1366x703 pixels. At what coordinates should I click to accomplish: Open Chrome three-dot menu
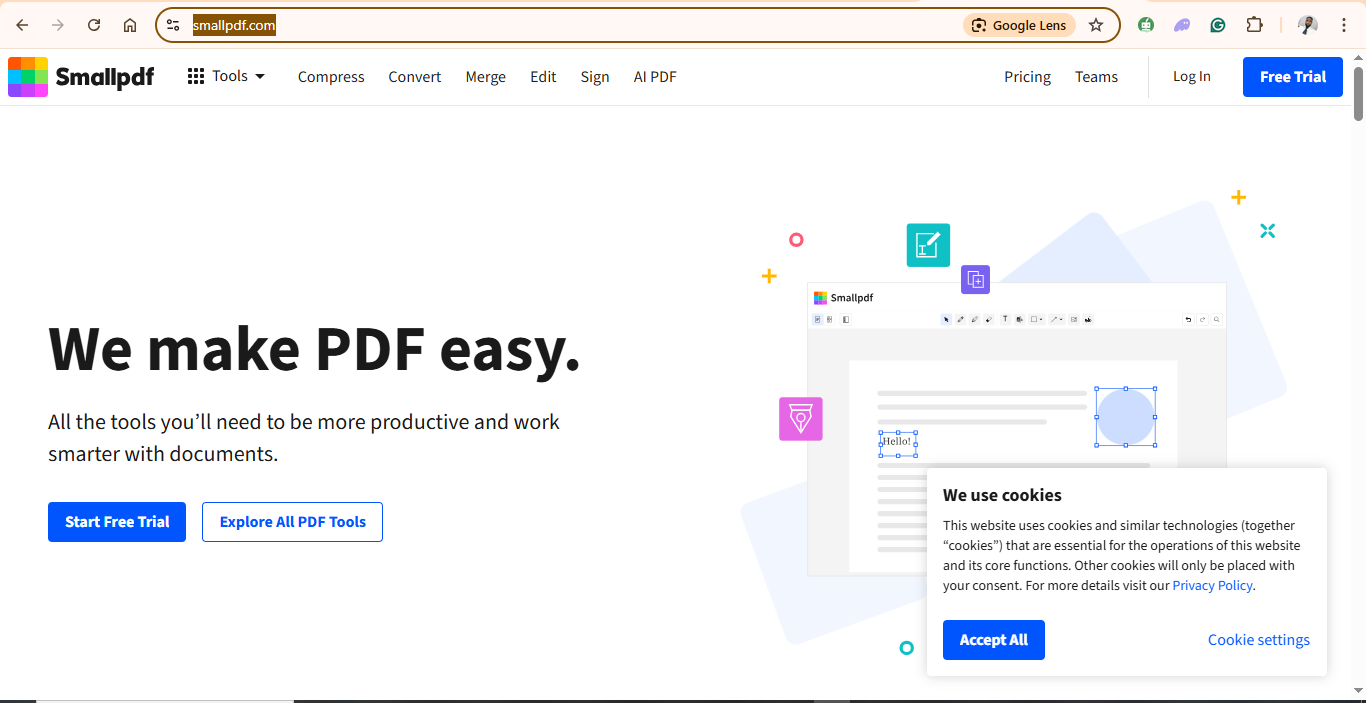pos(1344,25)
